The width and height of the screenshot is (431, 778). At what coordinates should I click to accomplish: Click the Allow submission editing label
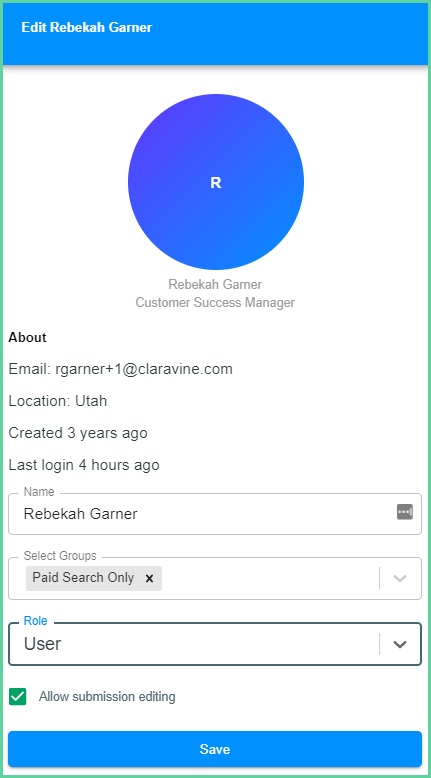pos(107,697)
